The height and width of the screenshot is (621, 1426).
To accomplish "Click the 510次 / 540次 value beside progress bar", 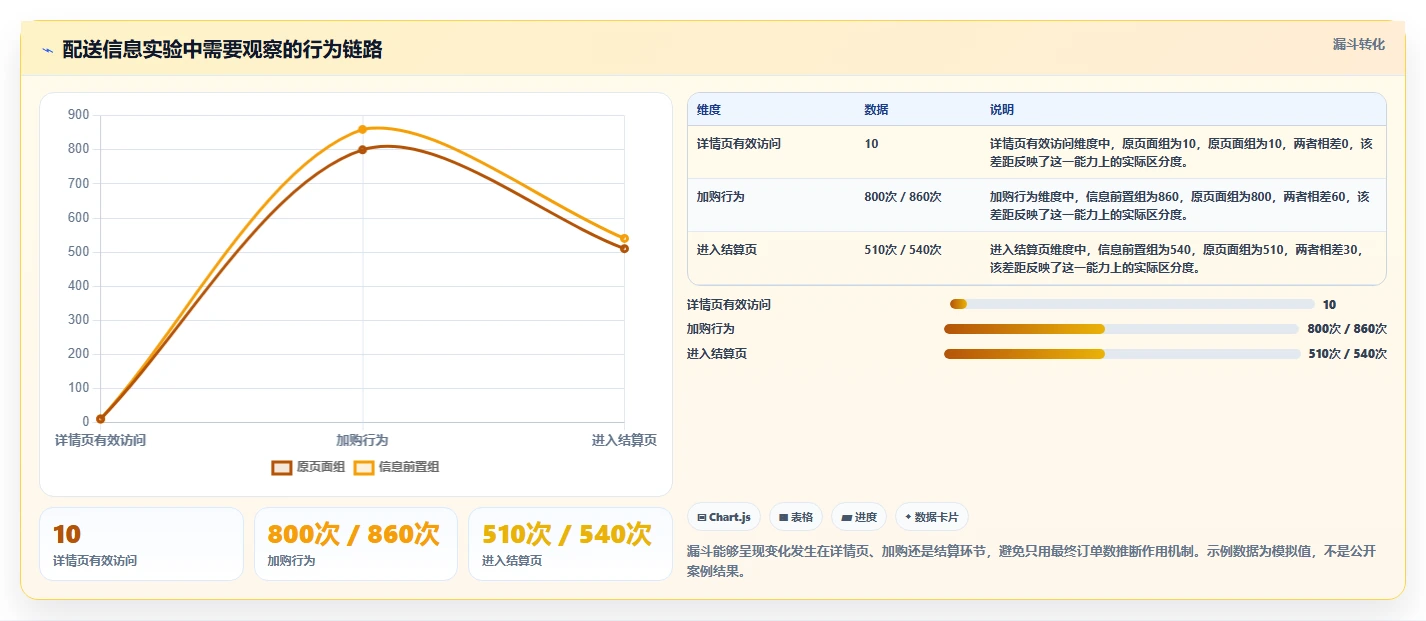I will pyautogui.click(x=1347, y=354).
